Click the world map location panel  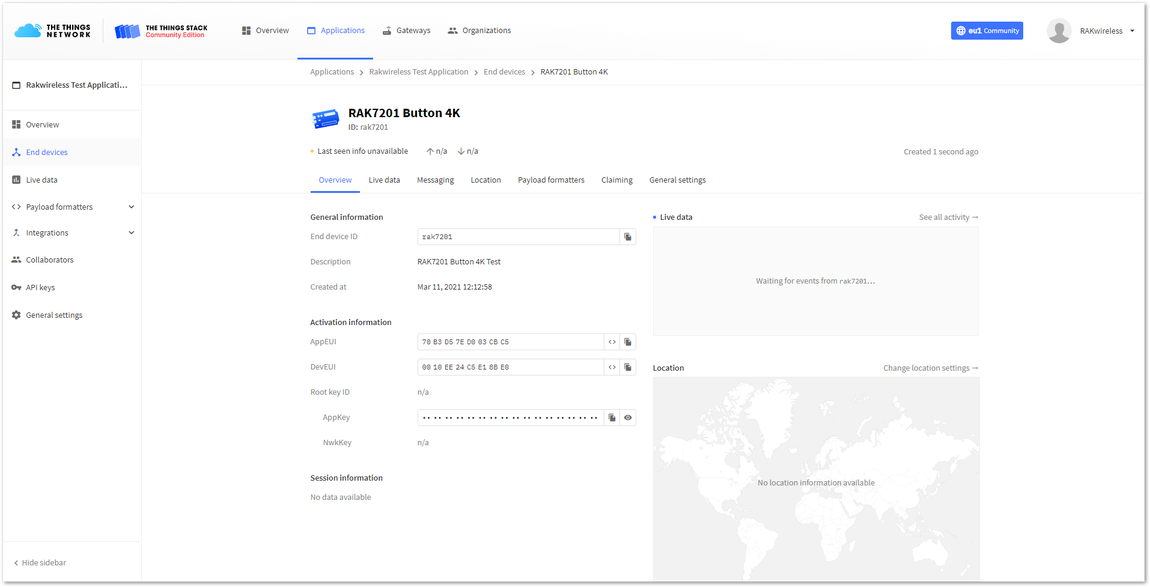(x=816, y=478)
